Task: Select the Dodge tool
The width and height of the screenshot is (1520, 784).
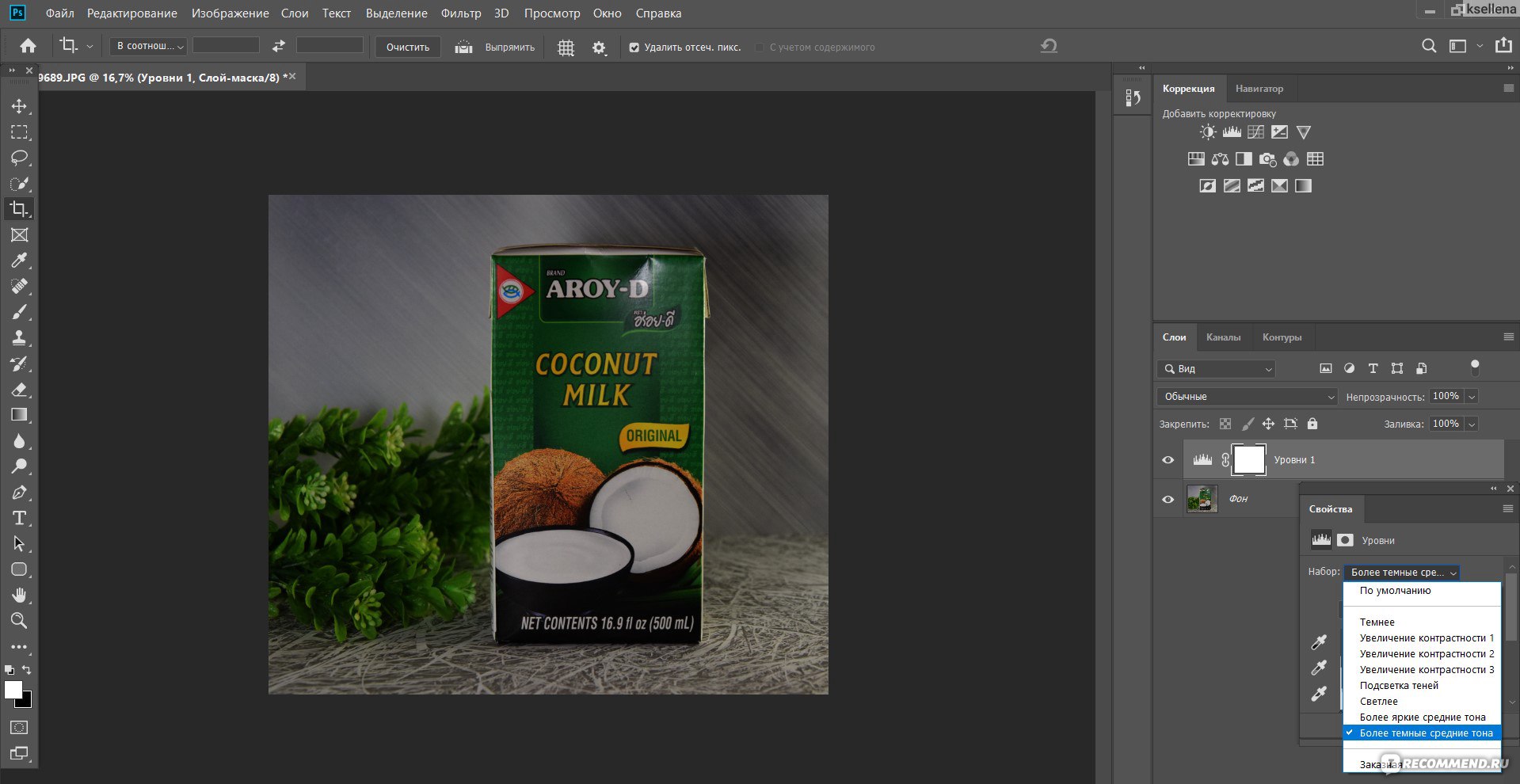Action: (x=19, y=466)
